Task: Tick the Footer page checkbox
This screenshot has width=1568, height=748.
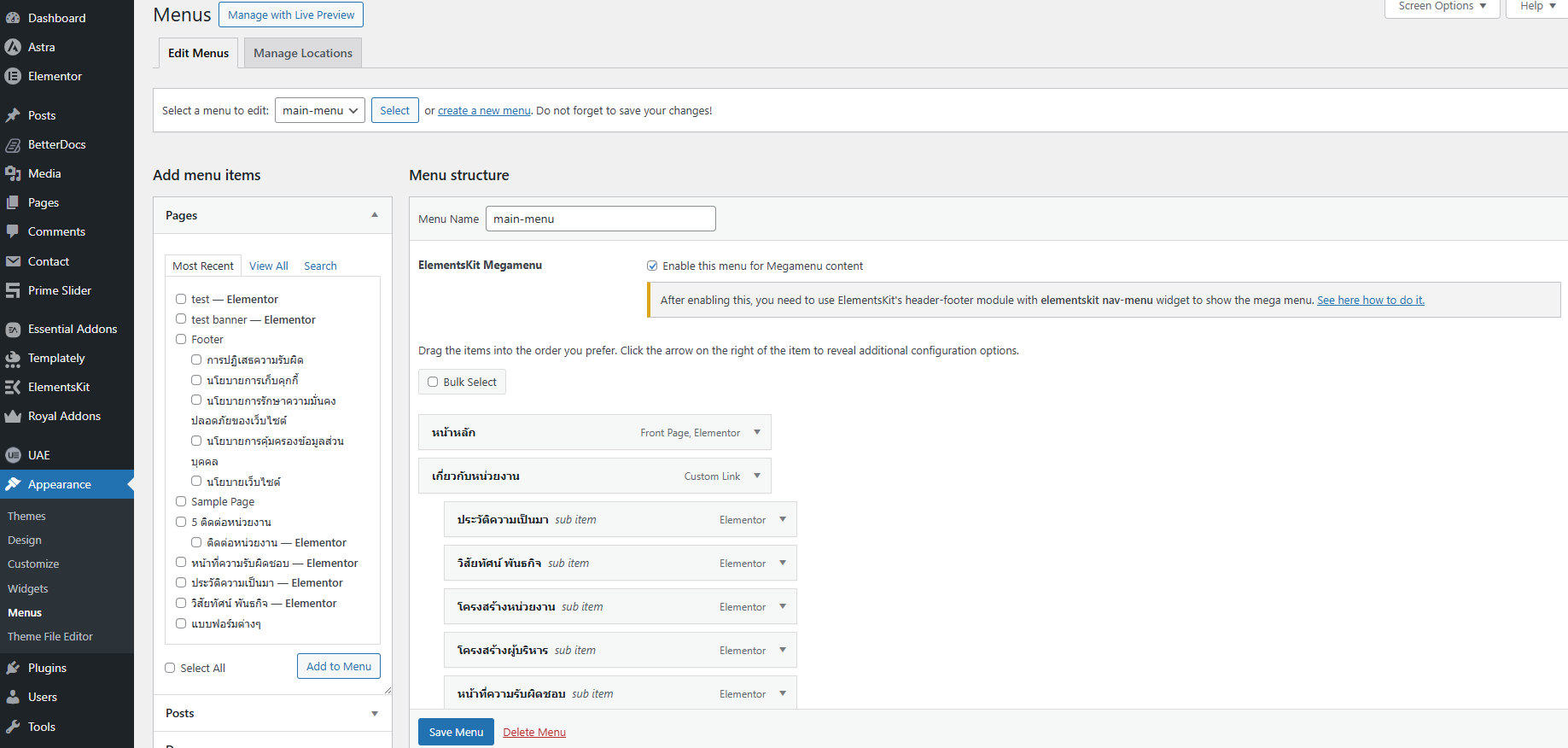Action: (x=181, y=339)
